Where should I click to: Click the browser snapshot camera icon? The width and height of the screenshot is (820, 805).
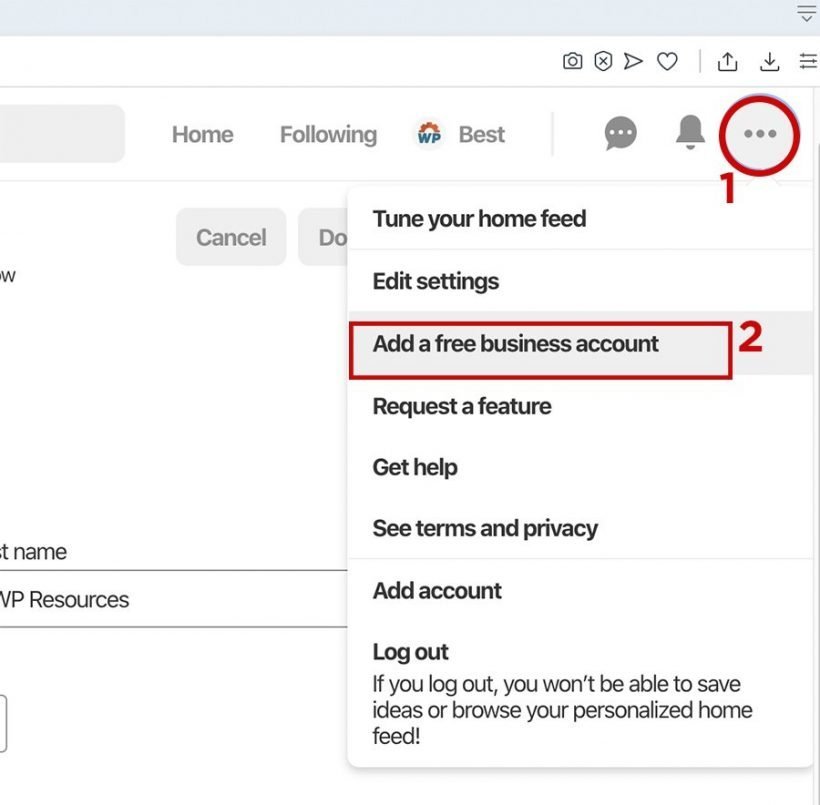tap(572, 61)
